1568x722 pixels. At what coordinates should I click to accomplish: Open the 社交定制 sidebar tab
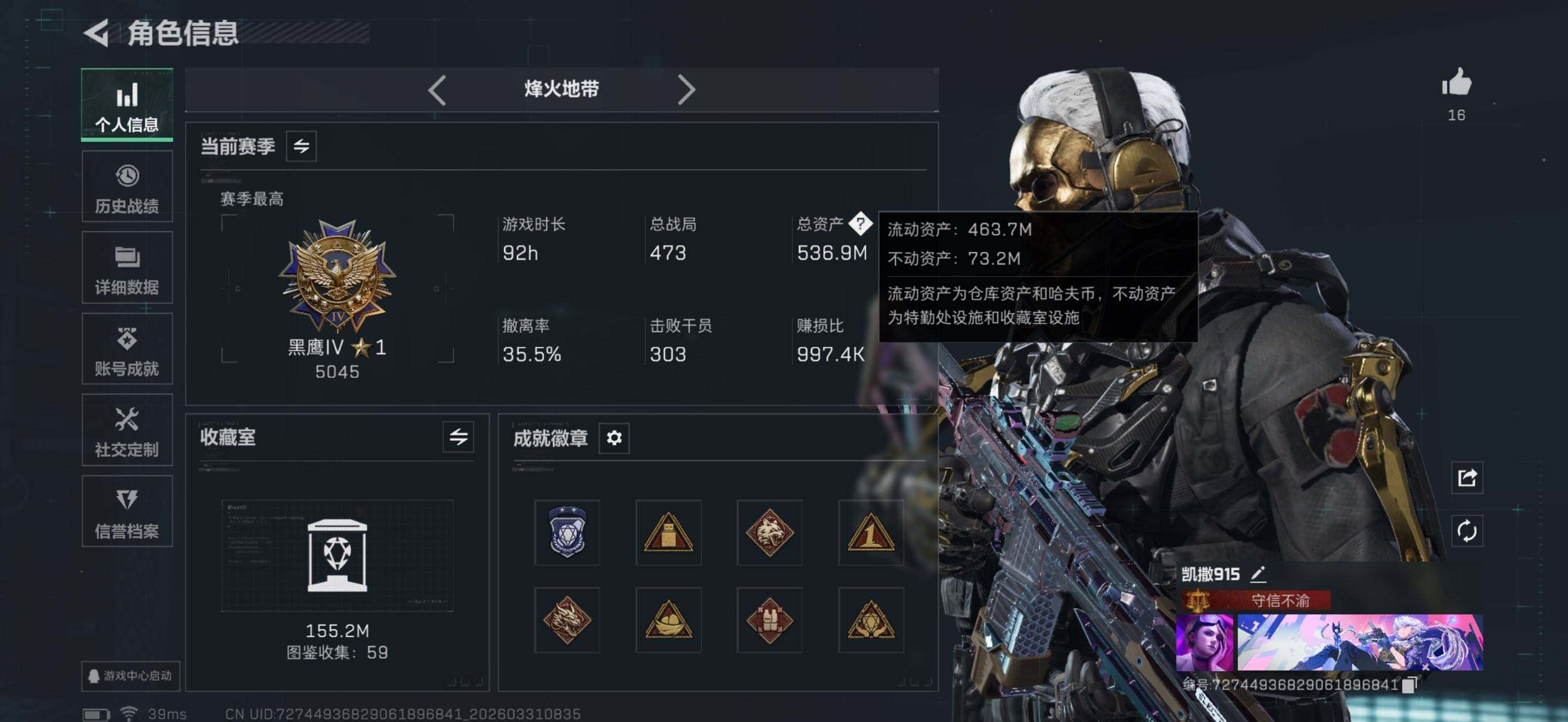[127, 430]
